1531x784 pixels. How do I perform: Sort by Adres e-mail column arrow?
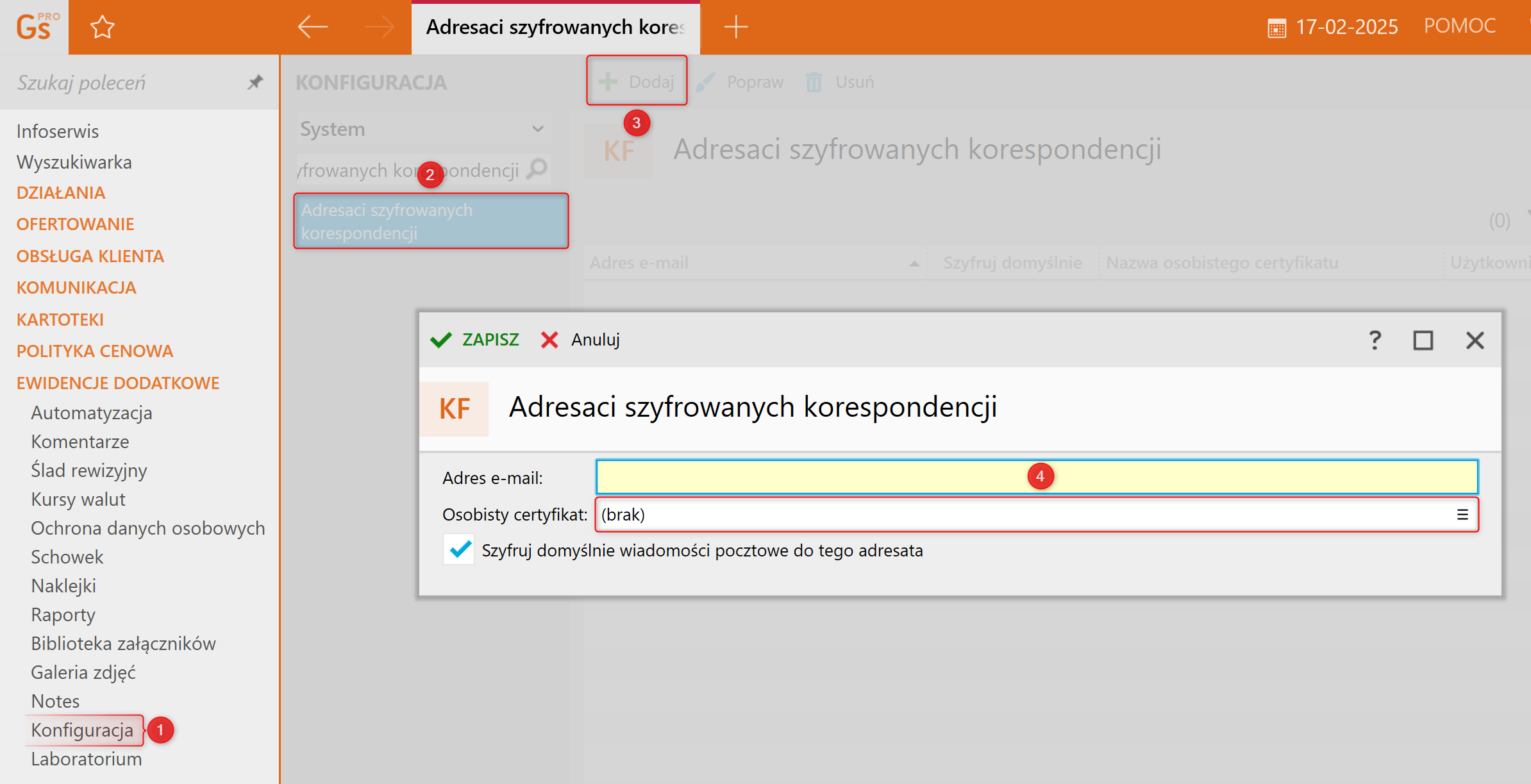914,263
